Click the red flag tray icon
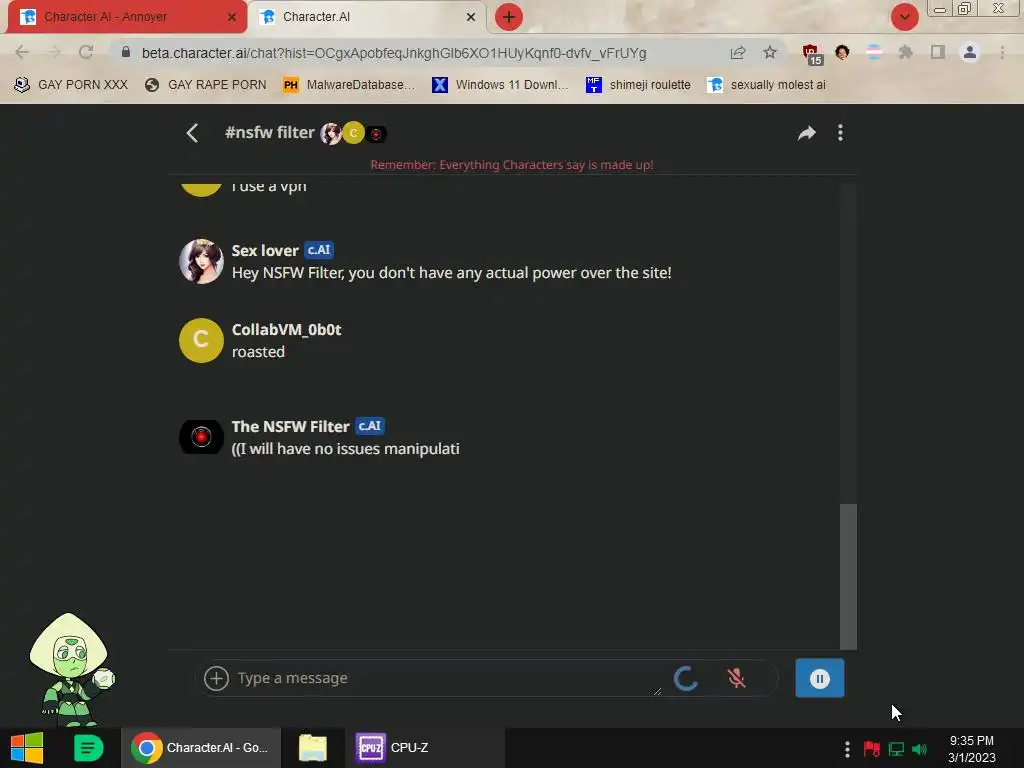The width and height of the screenshot is (1024, 768). pos(871,749)
